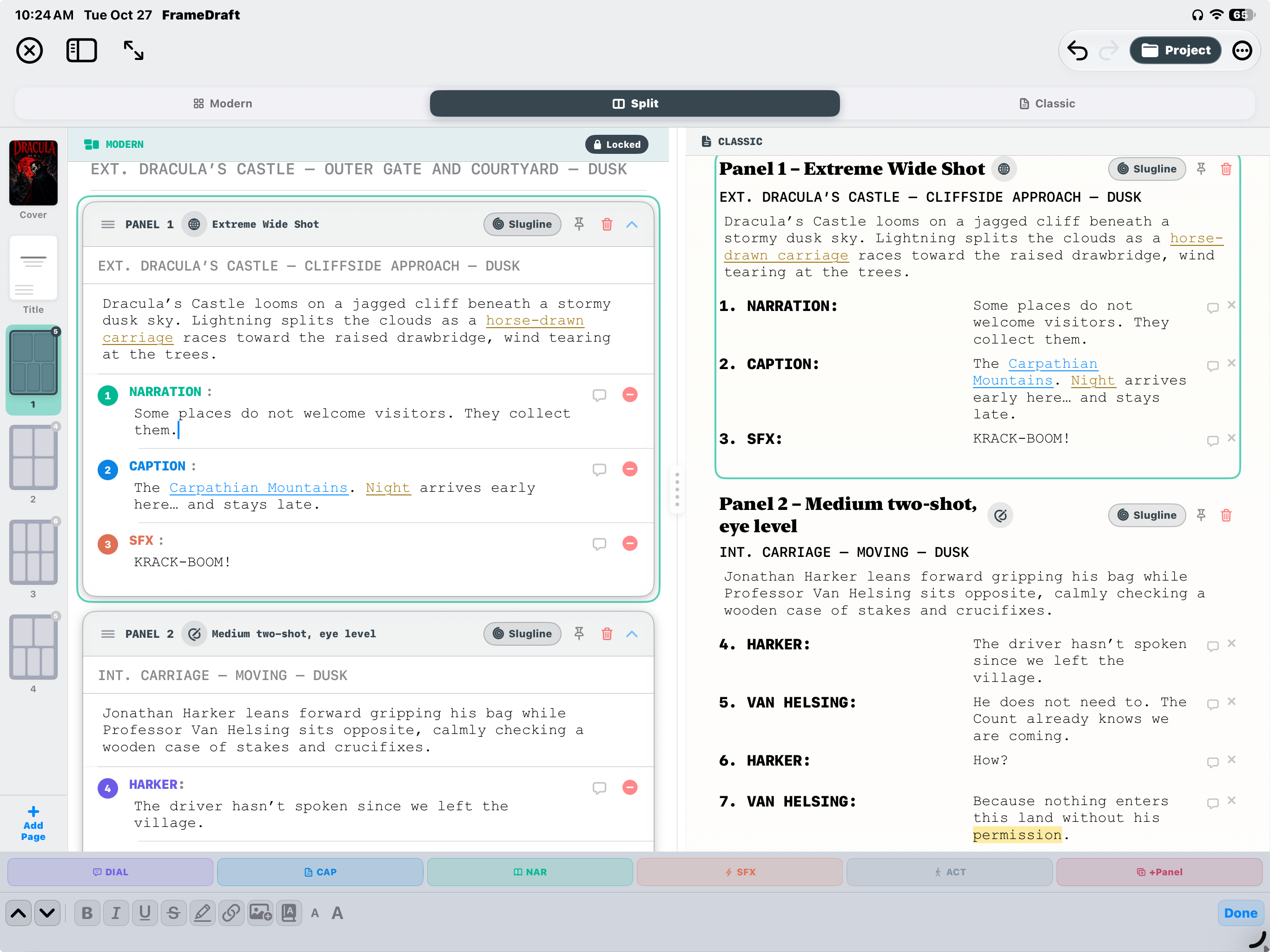Open Panel 2 shot type icon in Modern pane
This screenshot has height=952, width=1270.
click(x=194, y=634)
